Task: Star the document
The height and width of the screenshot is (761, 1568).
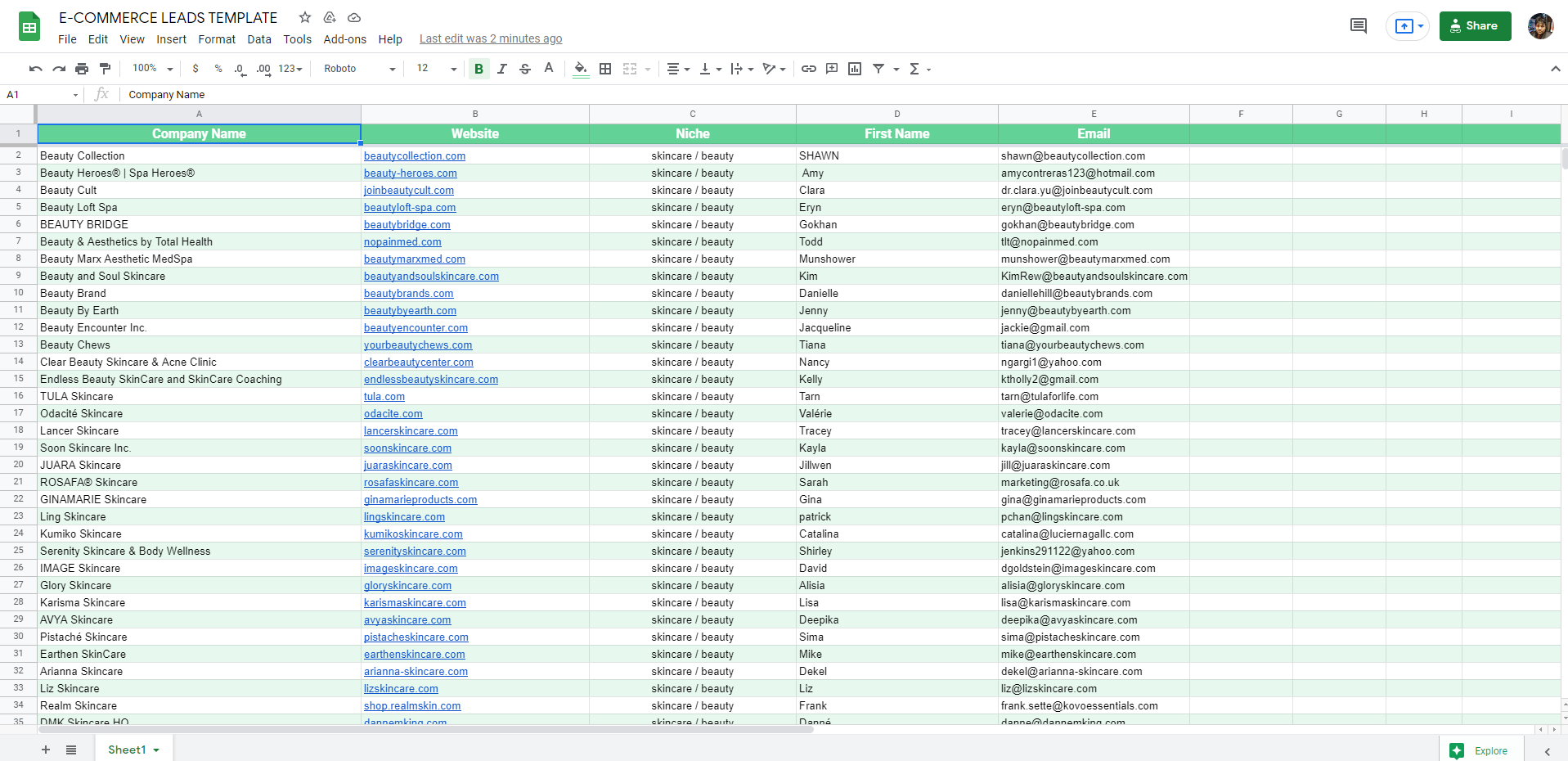Action: [305, 17]
